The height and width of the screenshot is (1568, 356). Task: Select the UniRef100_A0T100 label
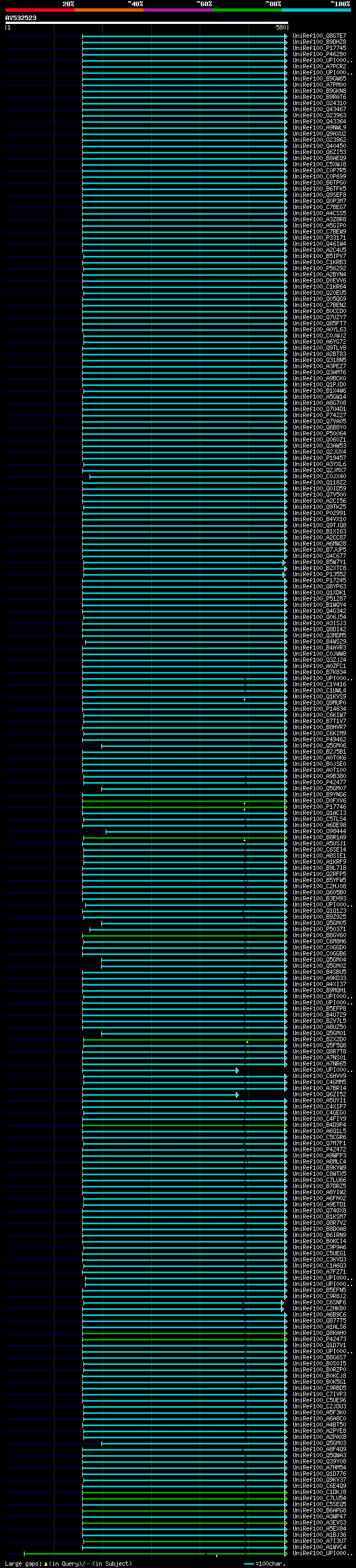click(319, 770)
